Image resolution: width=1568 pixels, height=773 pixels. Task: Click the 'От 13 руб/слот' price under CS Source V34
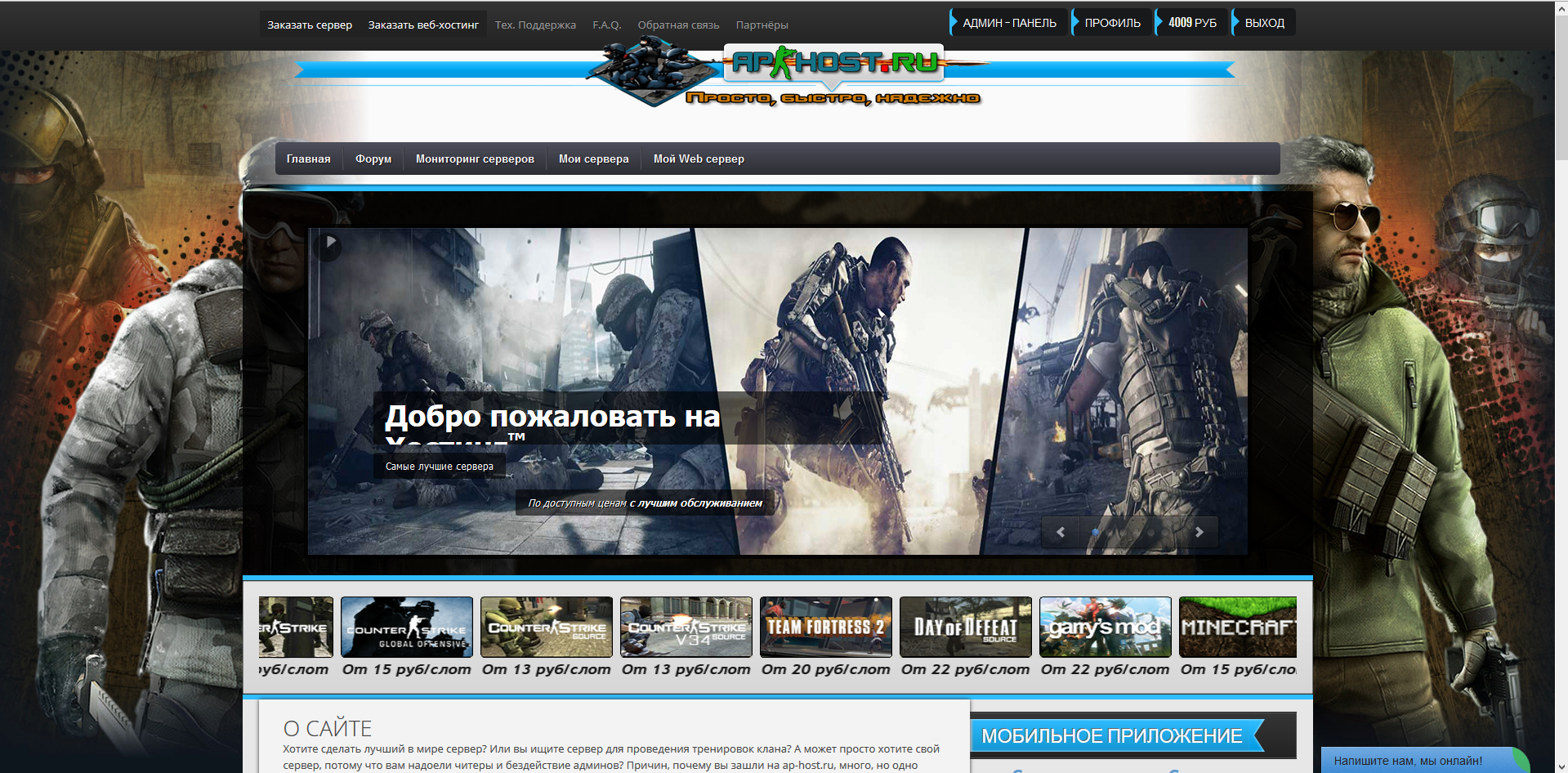(x=686, y=669)
